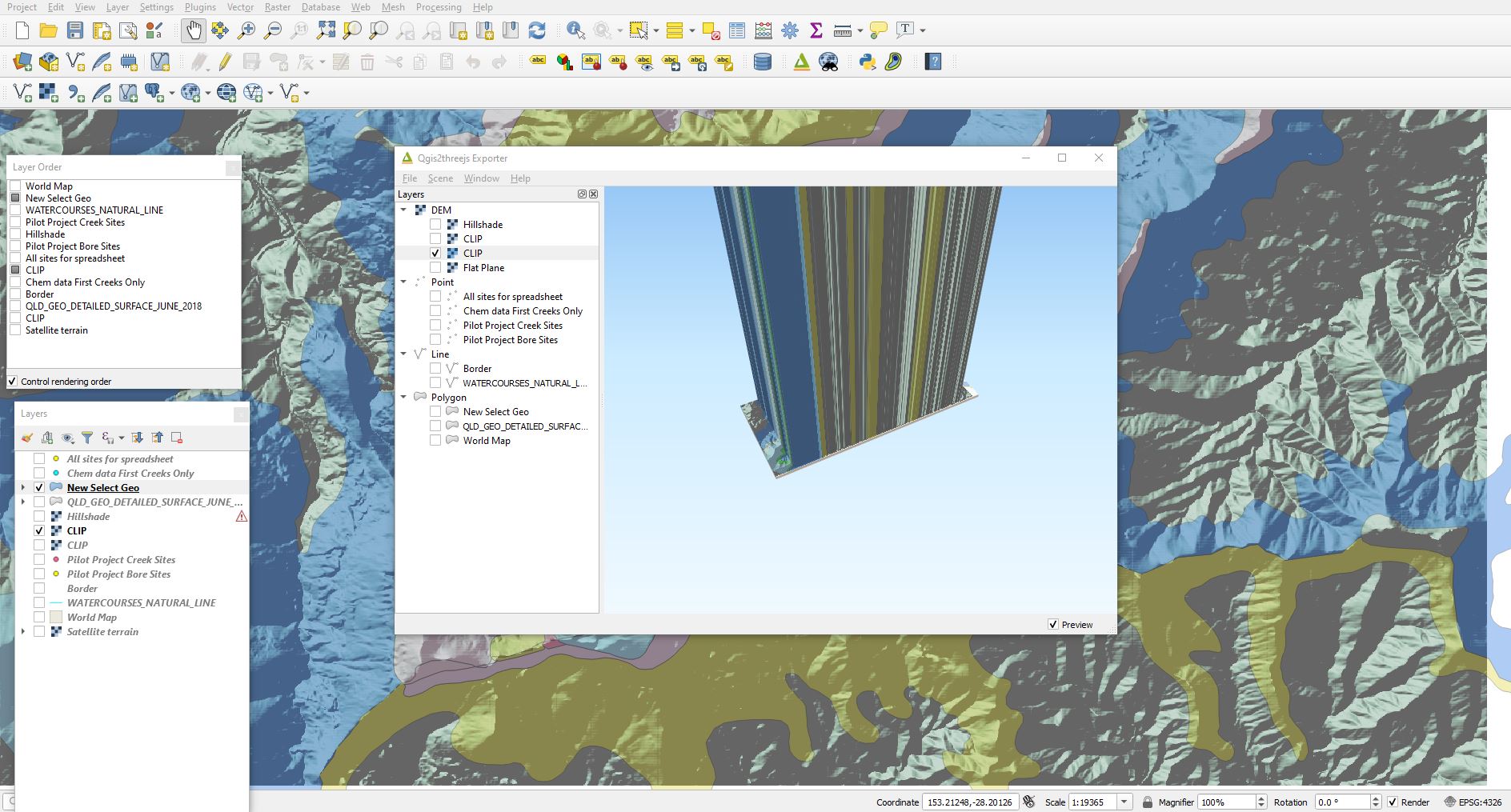Increase the Magnifier value with the spinner
Image resolution: width=1511 pixels, height=812 pixels.
click(x=1262, y=798)
